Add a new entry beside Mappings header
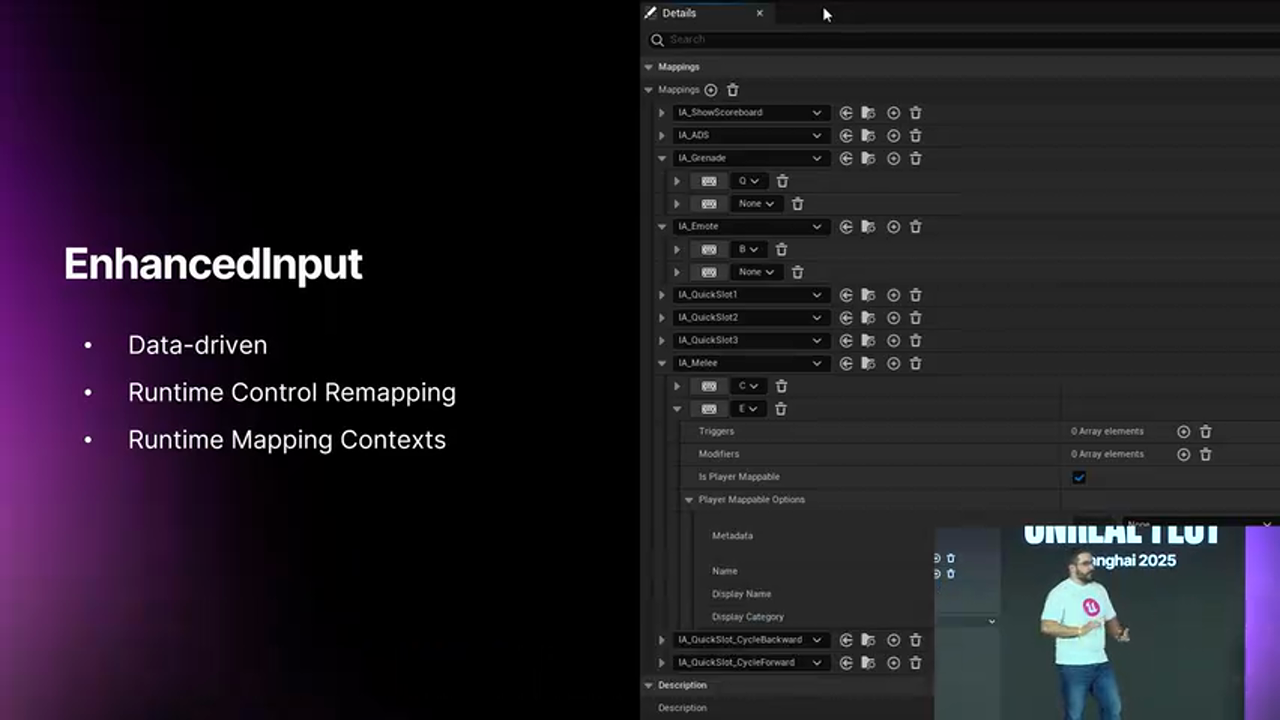The image size is (1280, 720). coord(711,90)
